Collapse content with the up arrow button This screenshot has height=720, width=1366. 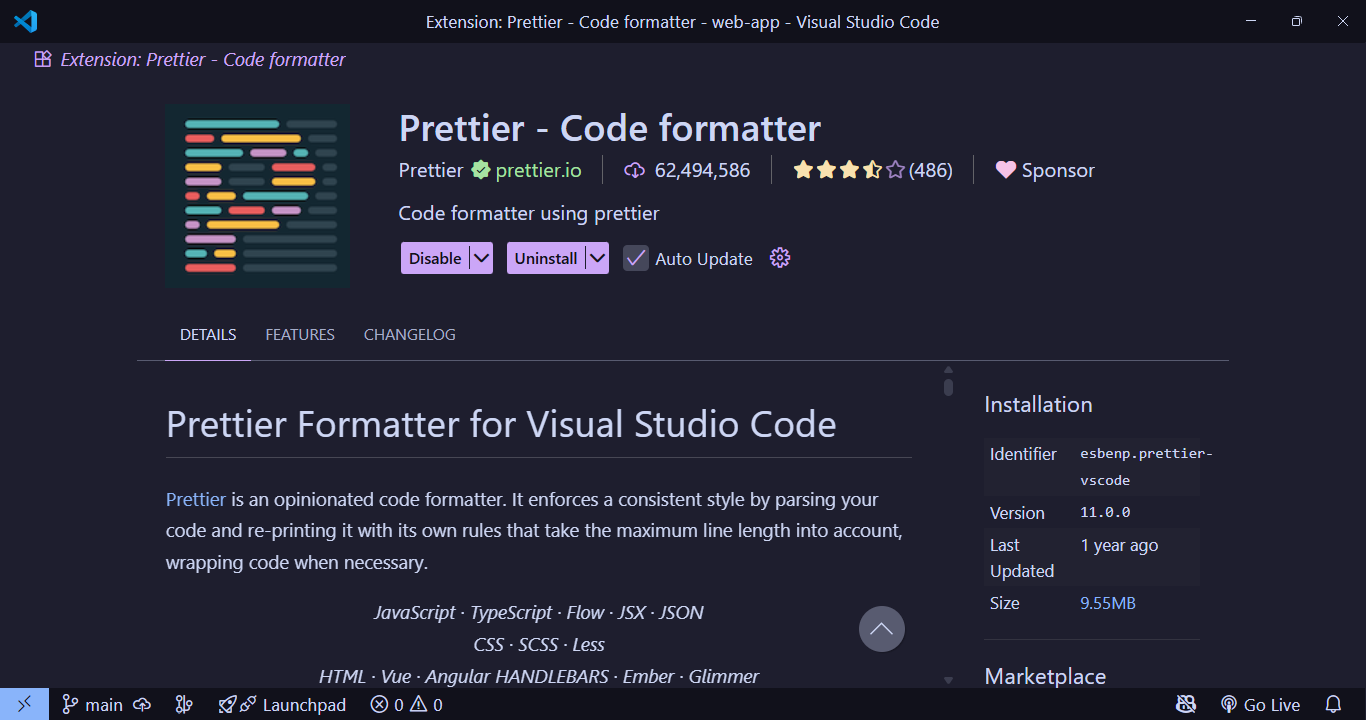tap(881, 628)
